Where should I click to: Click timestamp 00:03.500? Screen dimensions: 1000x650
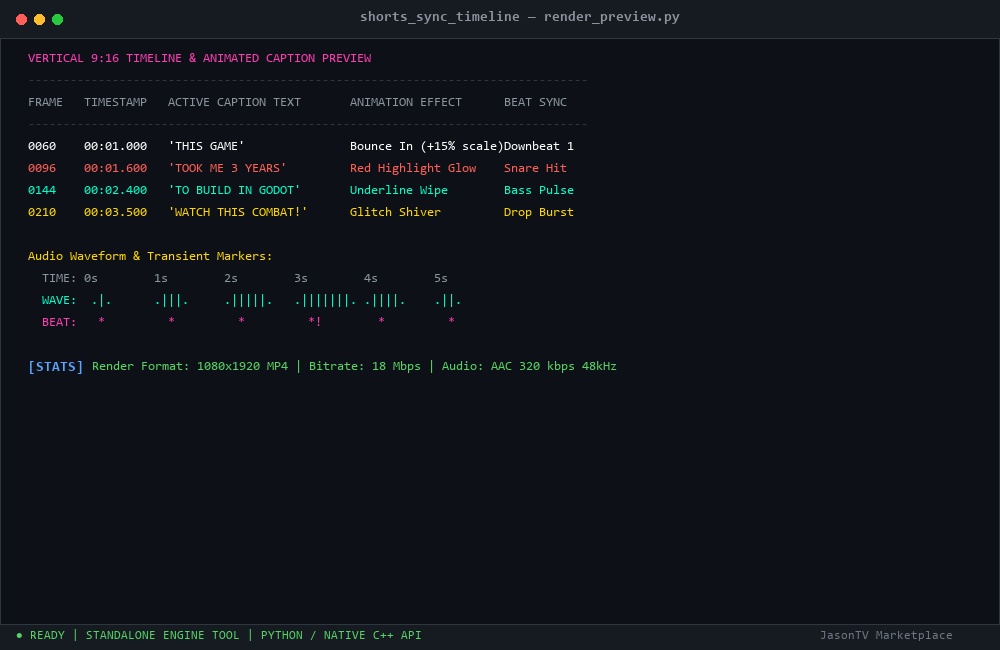coord(115,212)
